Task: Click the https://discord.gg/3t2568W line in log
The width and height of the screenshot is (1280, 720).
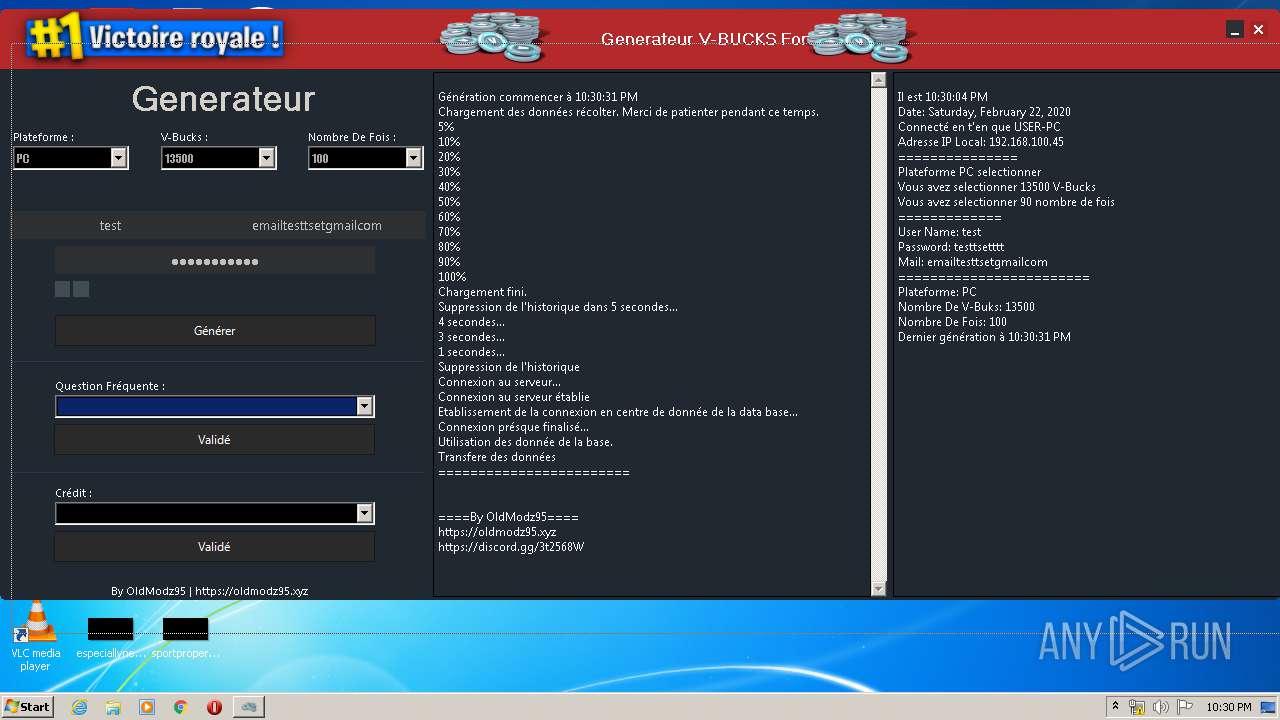Action: pos(511,547)
